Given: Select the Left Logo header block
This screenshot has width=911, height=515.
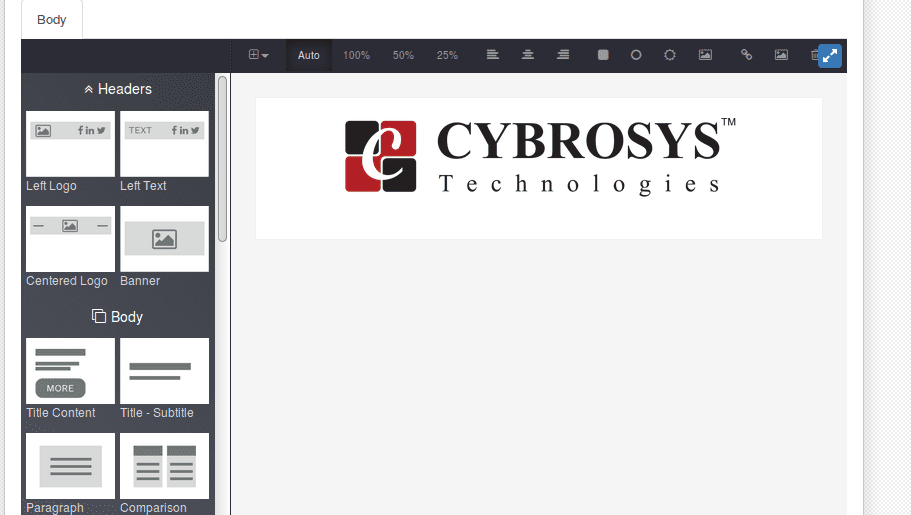Looking at the screenshot, I should 70,144.
